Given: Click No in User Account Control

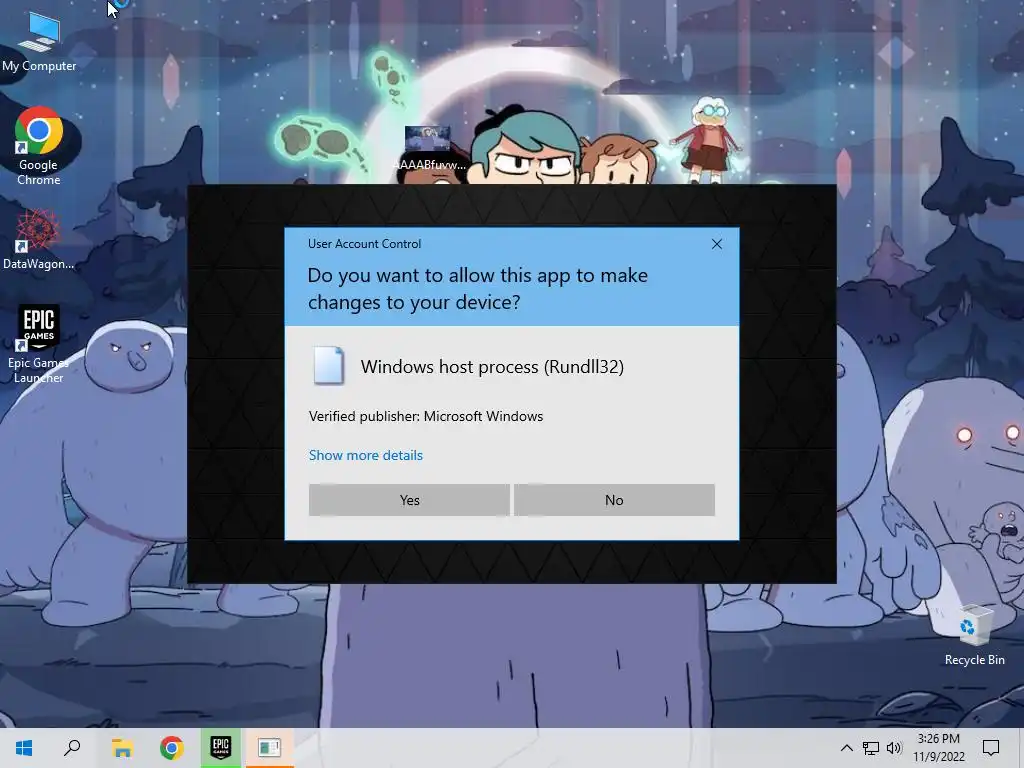Looking at the screenshot, I should point(614,500).
